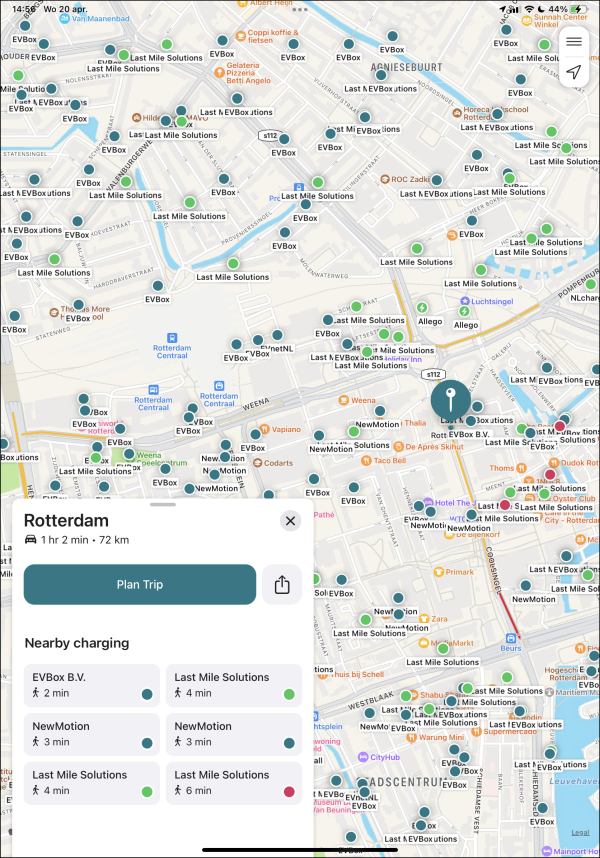Open the CityHub hotel marker
Screen dimensions: 600x858
363,757
